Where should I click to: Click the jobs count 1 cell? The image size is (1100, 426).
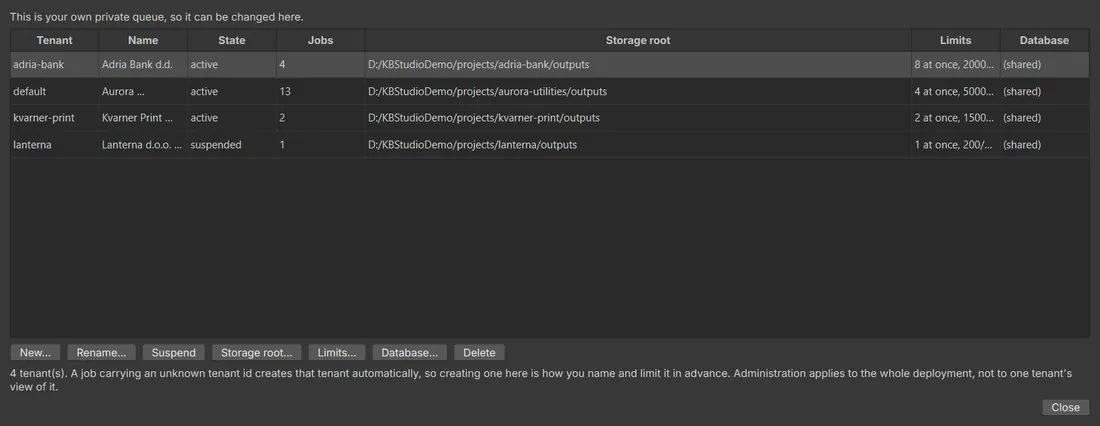point(321,145)
